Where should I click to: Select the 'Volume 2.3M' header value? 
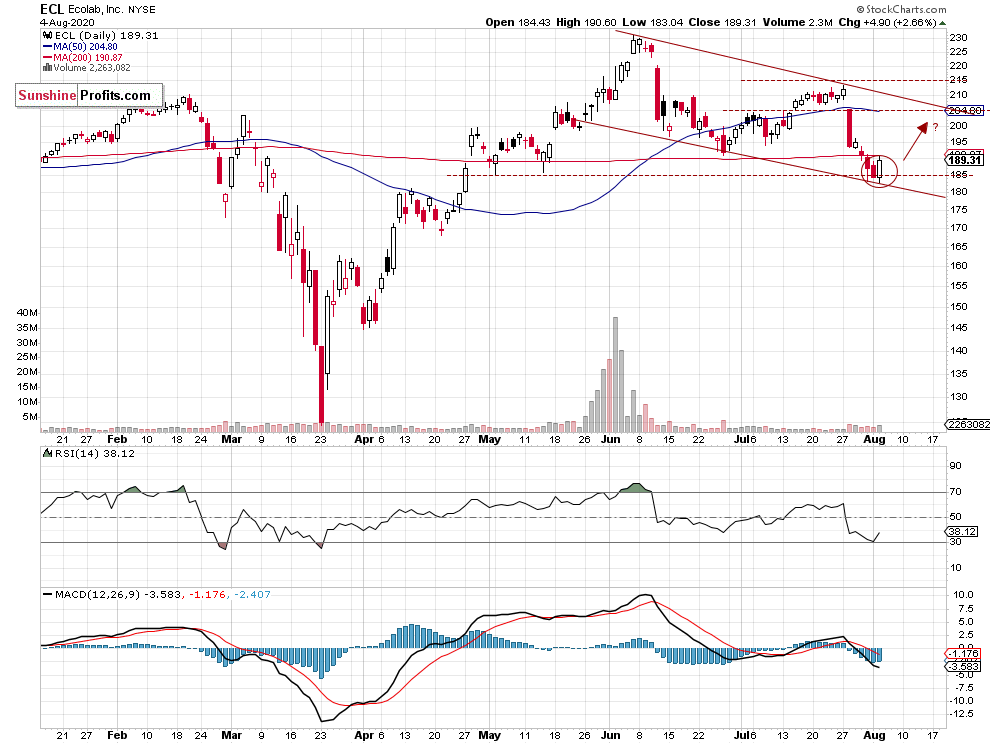pos(797,22)
